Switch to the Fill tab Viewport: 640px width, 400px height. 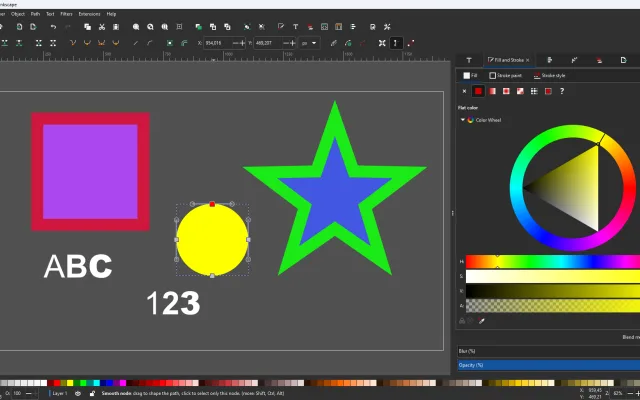470,76
